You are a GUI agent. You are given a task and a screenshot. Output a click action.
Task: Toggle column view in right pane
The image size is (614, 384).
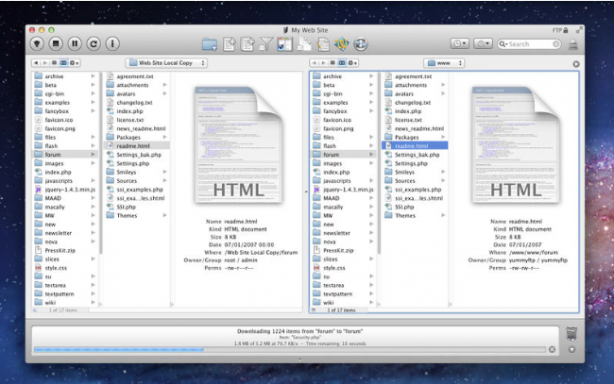342,63
